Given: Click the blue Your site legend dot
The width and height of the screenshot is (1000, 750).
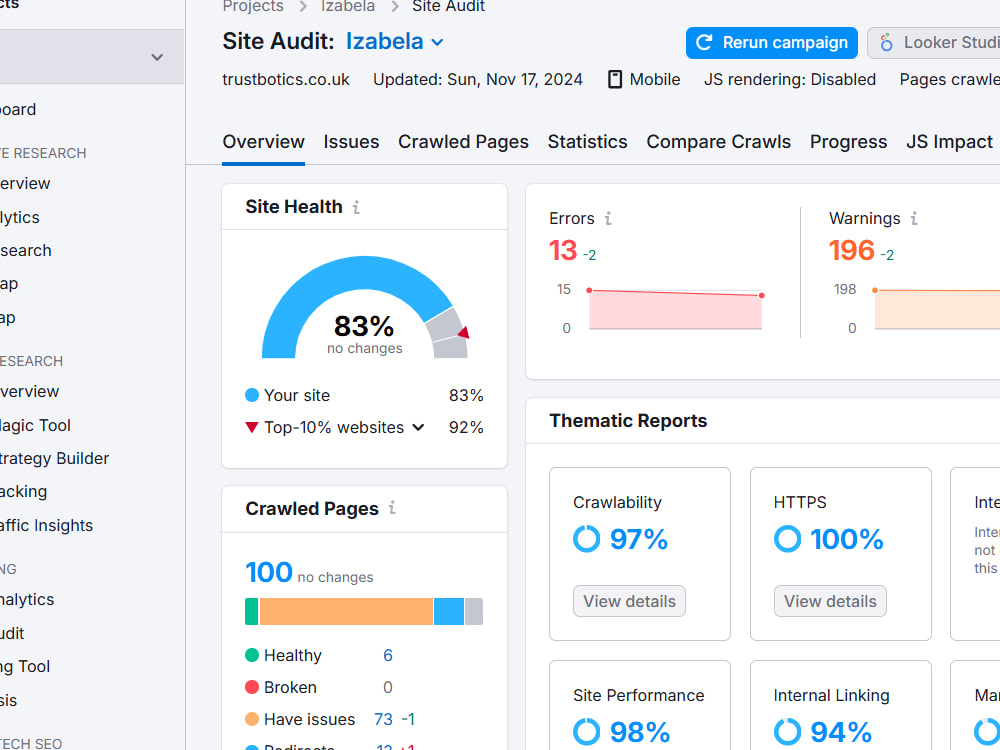Looking at the screenshot, I should 252,395.
